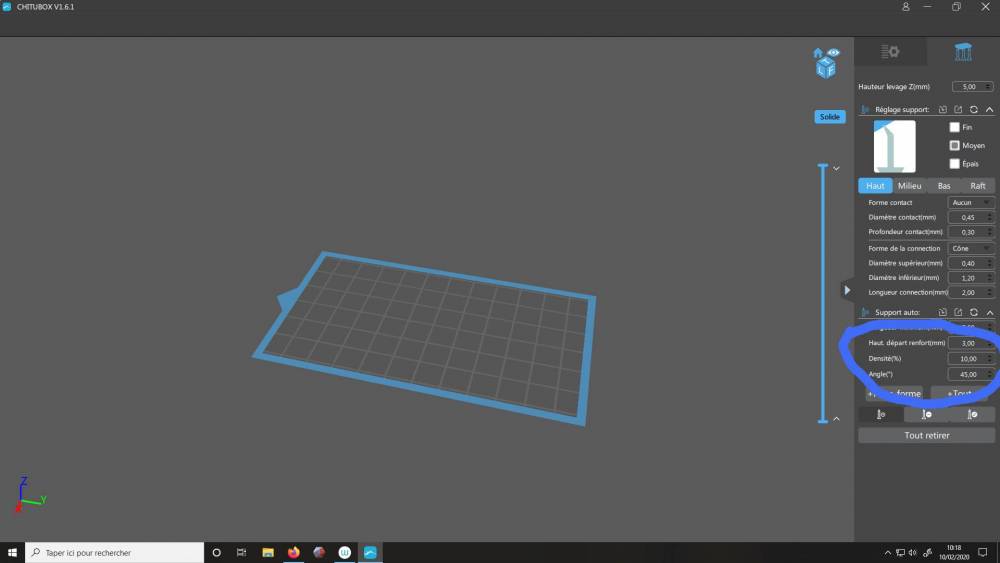Open the notification center icon
1000x563 pixels.
pos(983,553)
